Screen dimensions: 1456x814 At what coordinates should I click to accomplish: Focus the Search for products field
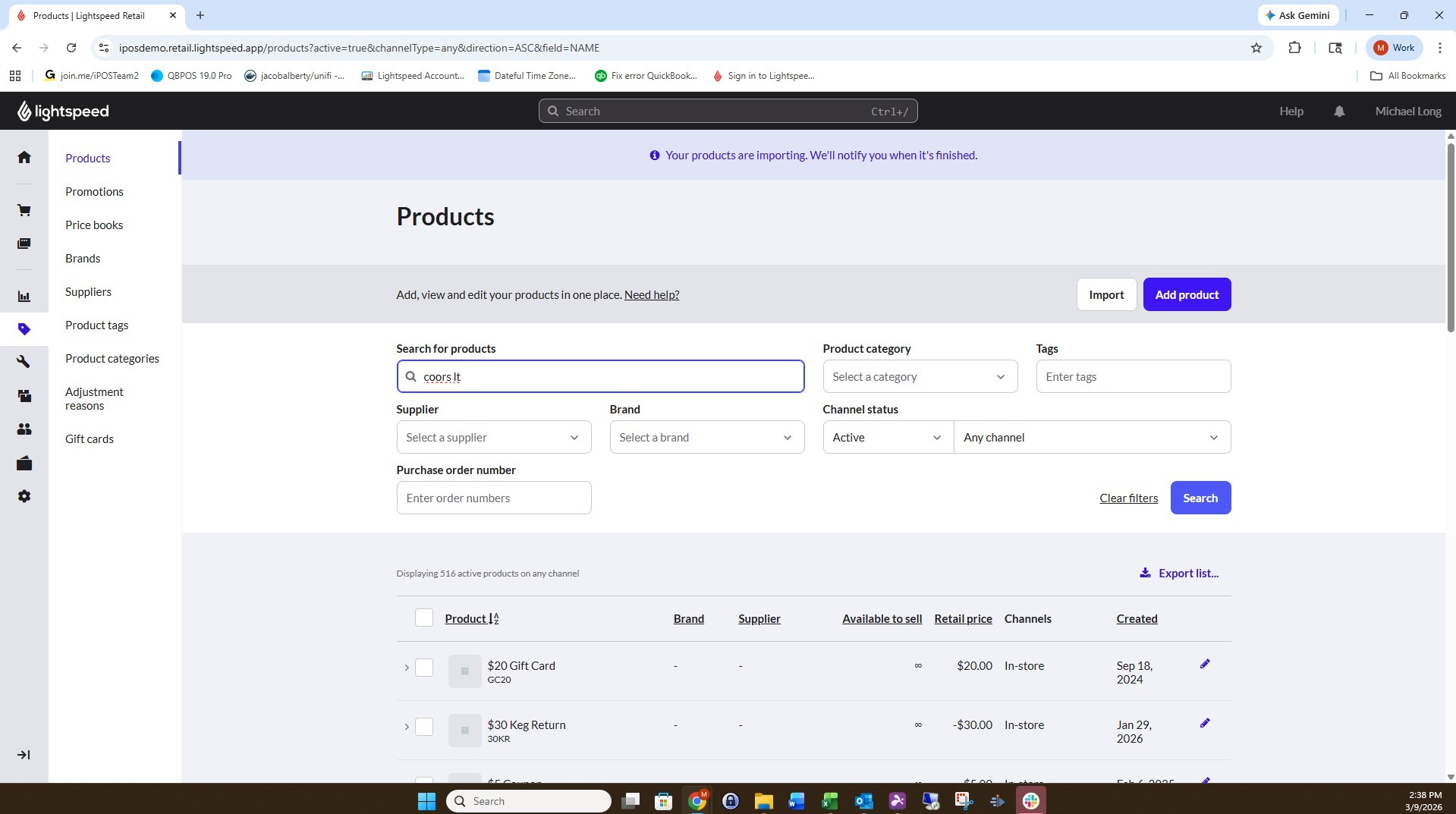(600, 376)
